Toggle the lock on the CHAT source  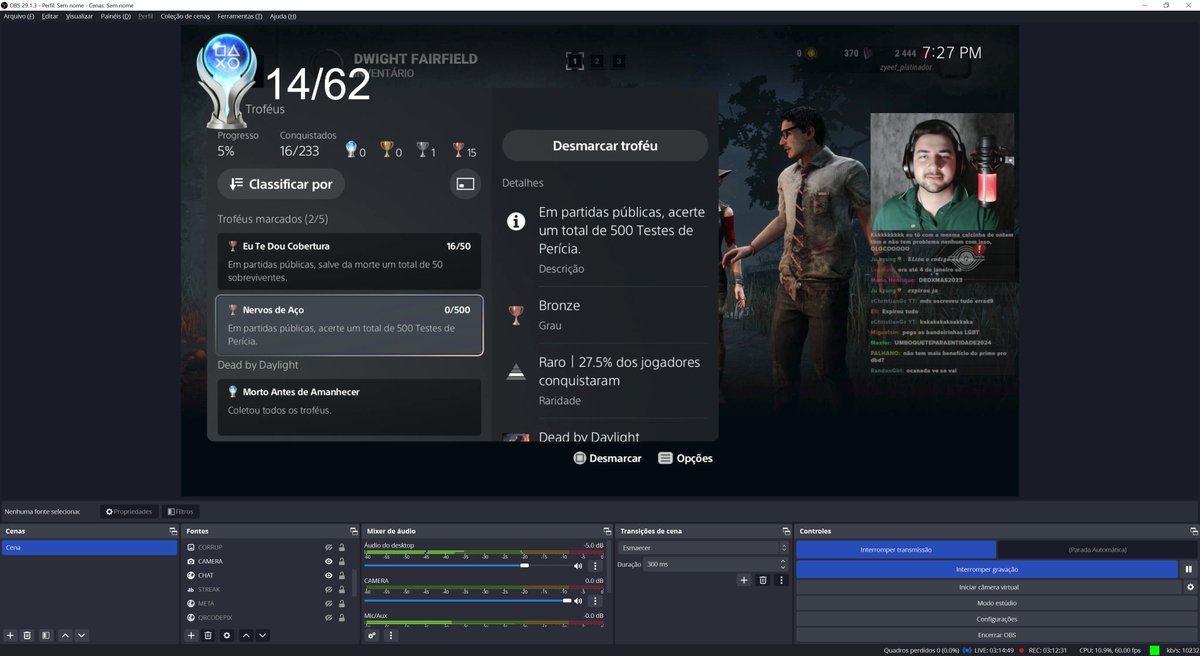point(342,575)
